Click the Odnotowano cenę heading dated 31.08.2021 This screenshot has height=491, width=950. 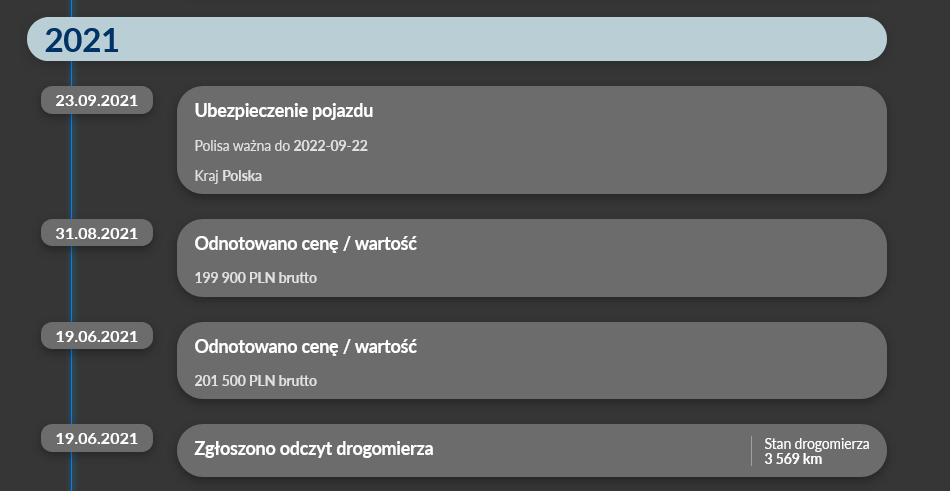coord(305,244)
